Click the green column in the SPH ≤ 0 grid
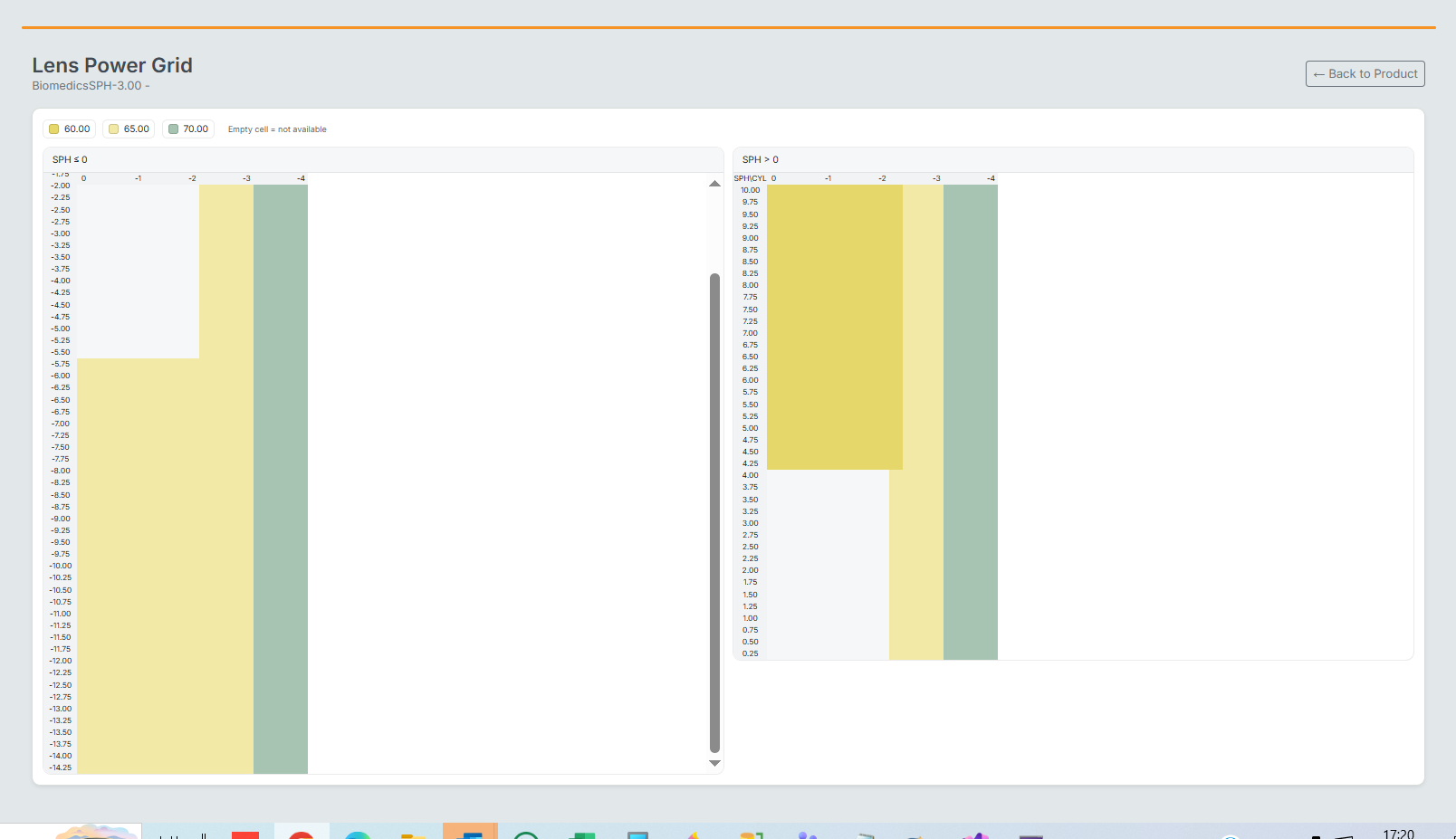Image resolution: width=1456 pixels, height=839 pixels. [x=280, y=478]
